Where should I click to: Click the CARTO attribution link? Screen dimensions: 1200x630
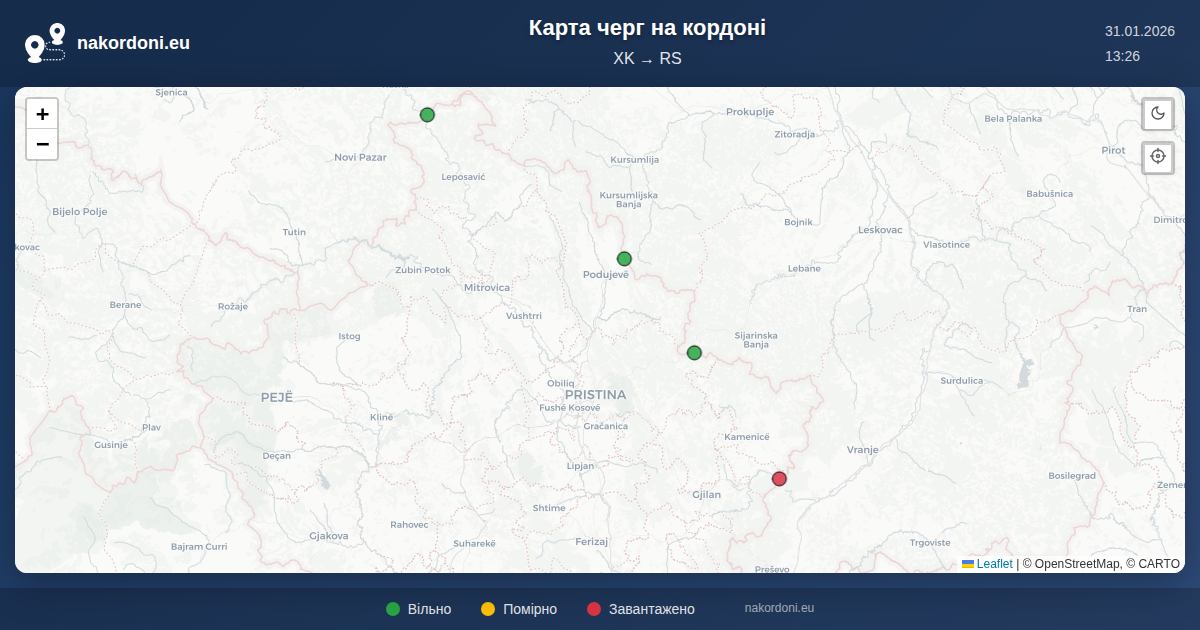1160,564
